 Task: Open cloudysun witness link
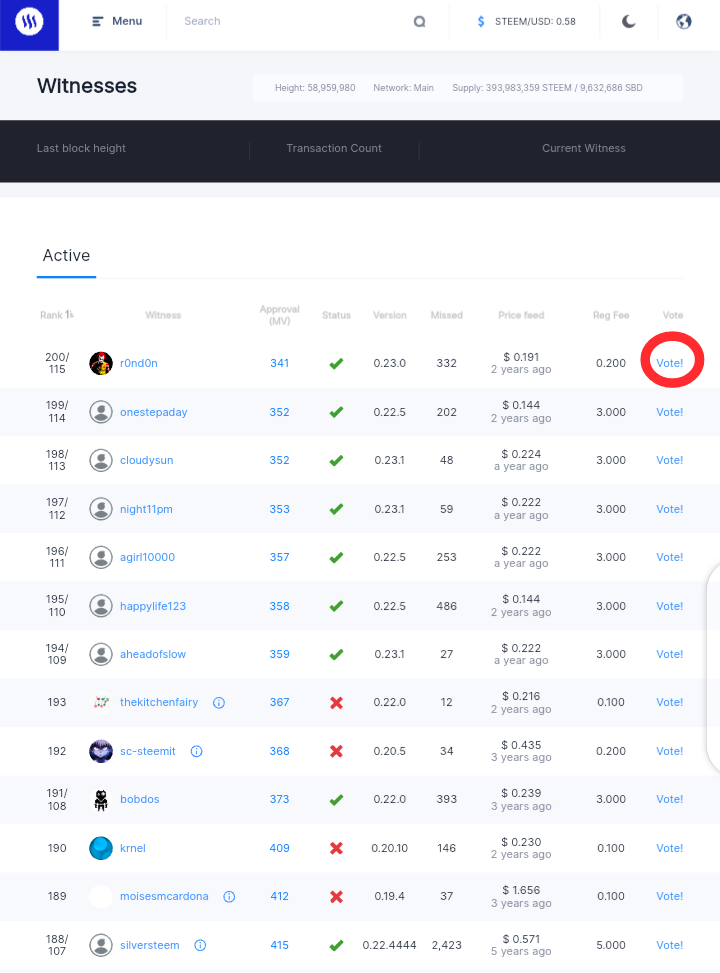coord(146,460)
